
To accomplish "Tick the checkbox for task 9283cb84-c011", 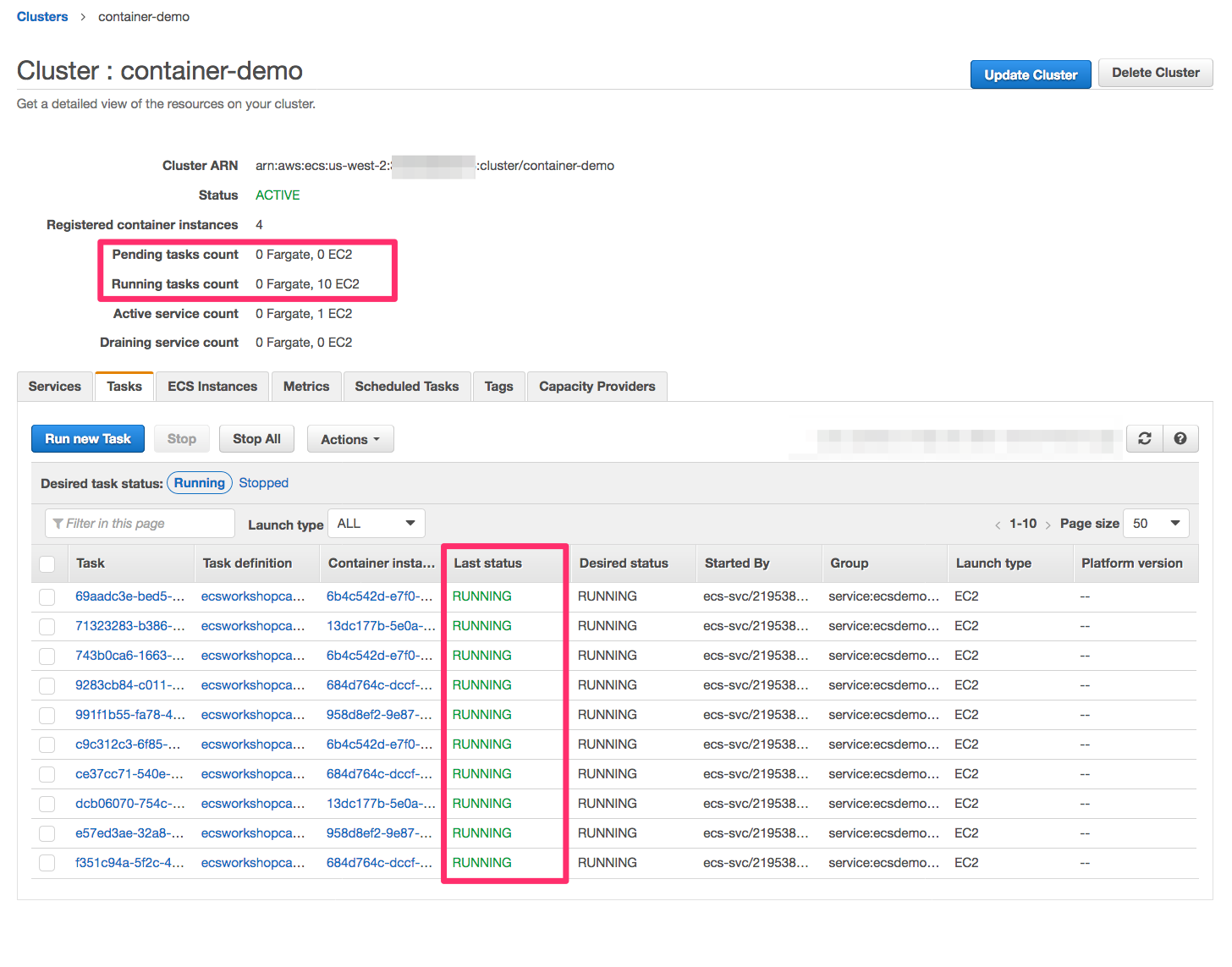I will pyautogui.click(x=47, y=686).
